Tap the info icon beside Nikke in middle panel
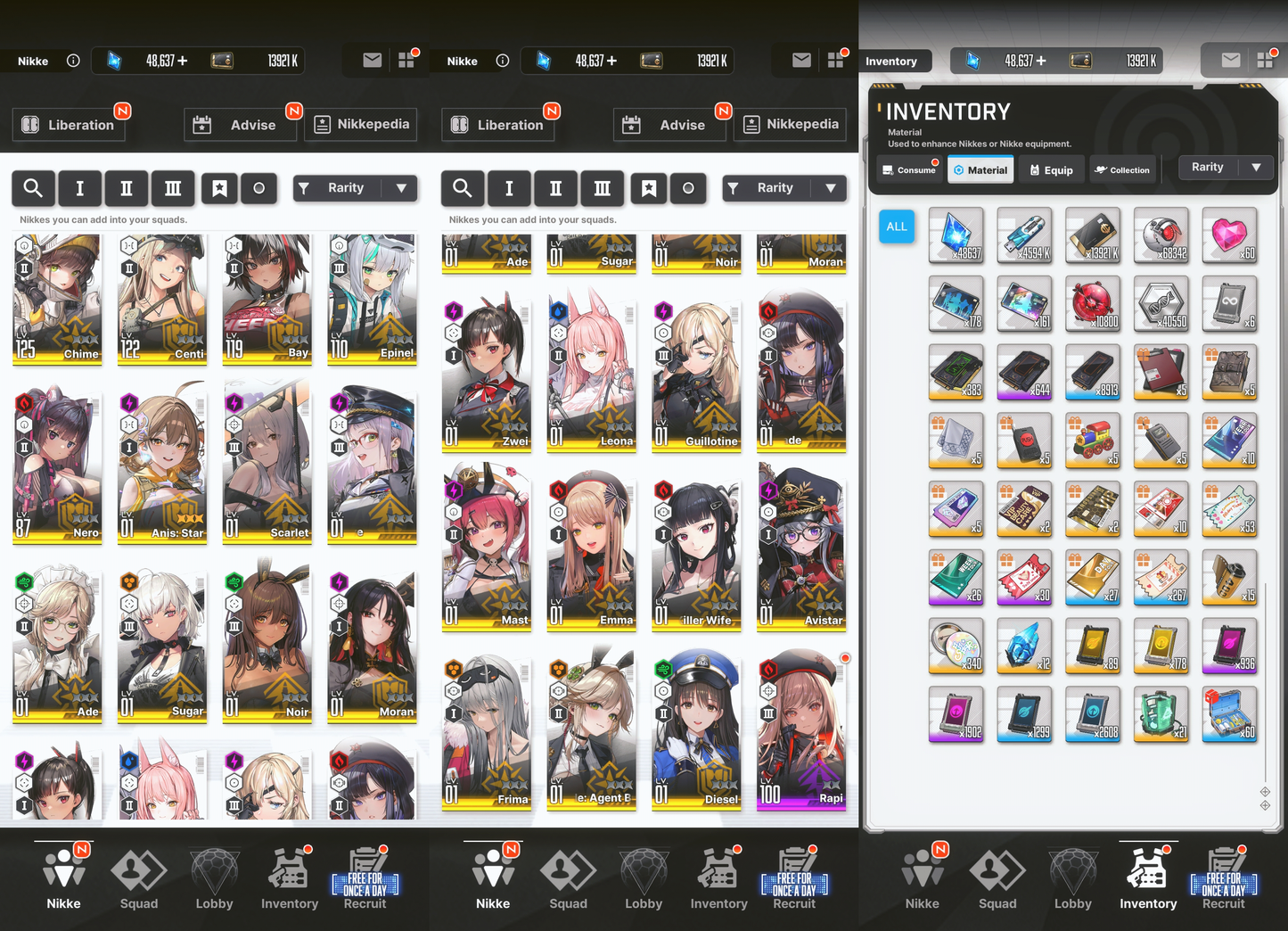This screenshot has height=931, width=1288. [503, 61]
